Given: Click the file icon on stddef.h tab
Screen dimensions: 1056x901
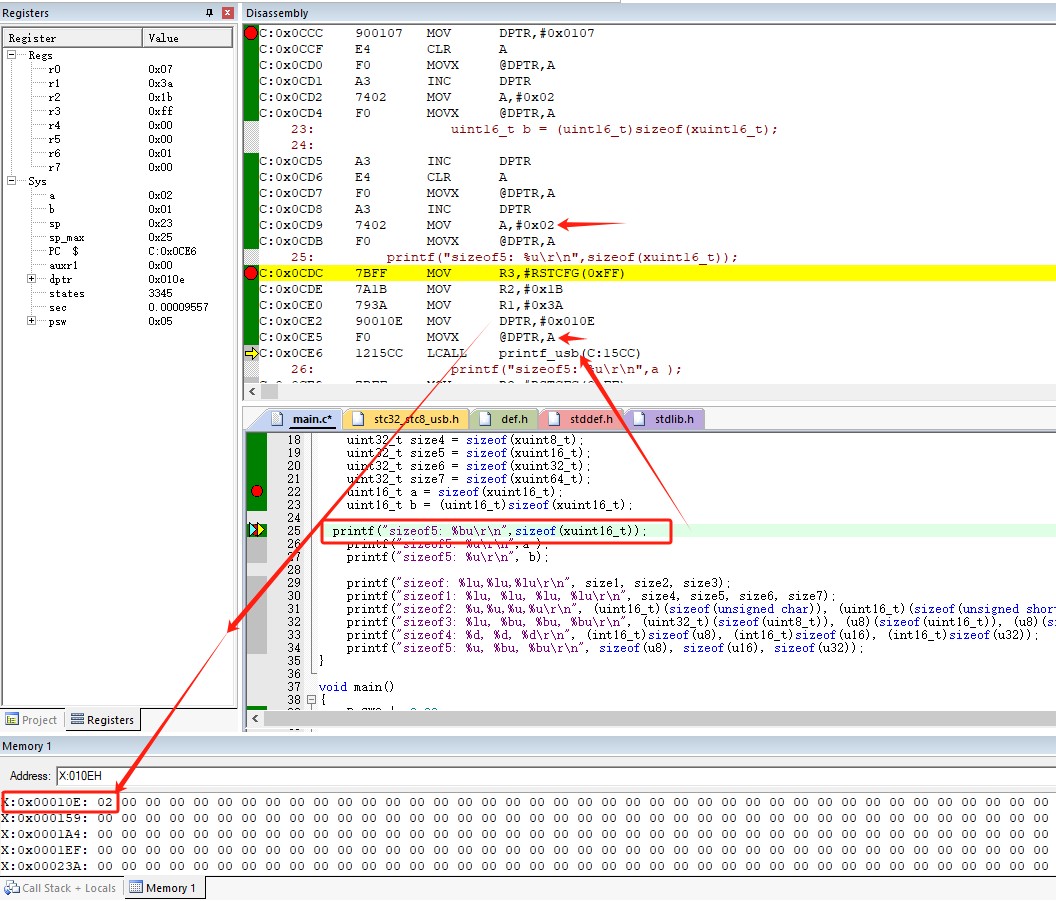Looking at the screenshot, I should [x=555, y=419].
